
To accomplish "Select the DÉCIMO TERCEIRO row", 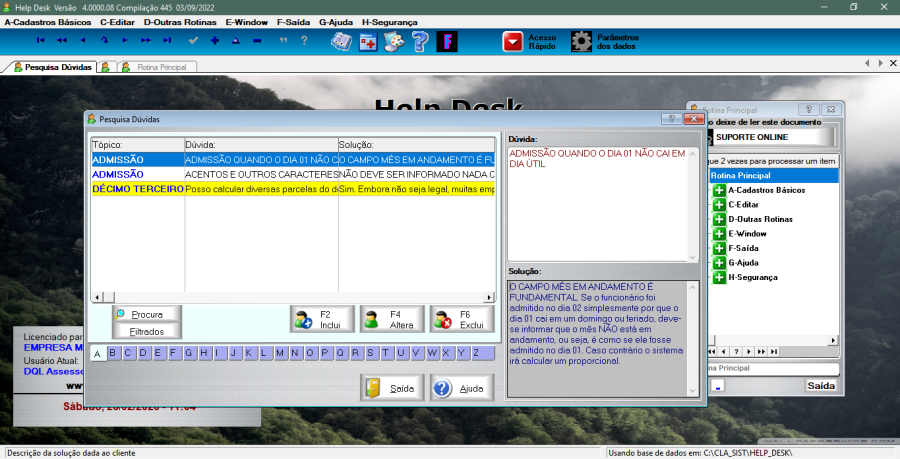I will click(138, 188).
